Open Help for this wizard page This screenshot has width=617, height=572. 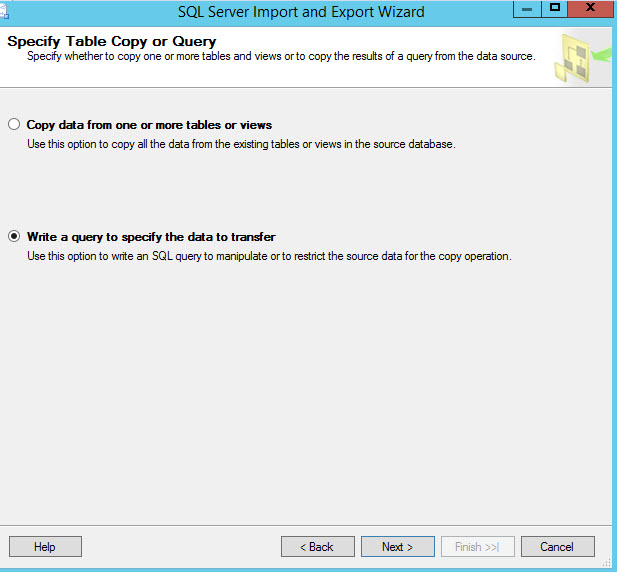point(45,547)
